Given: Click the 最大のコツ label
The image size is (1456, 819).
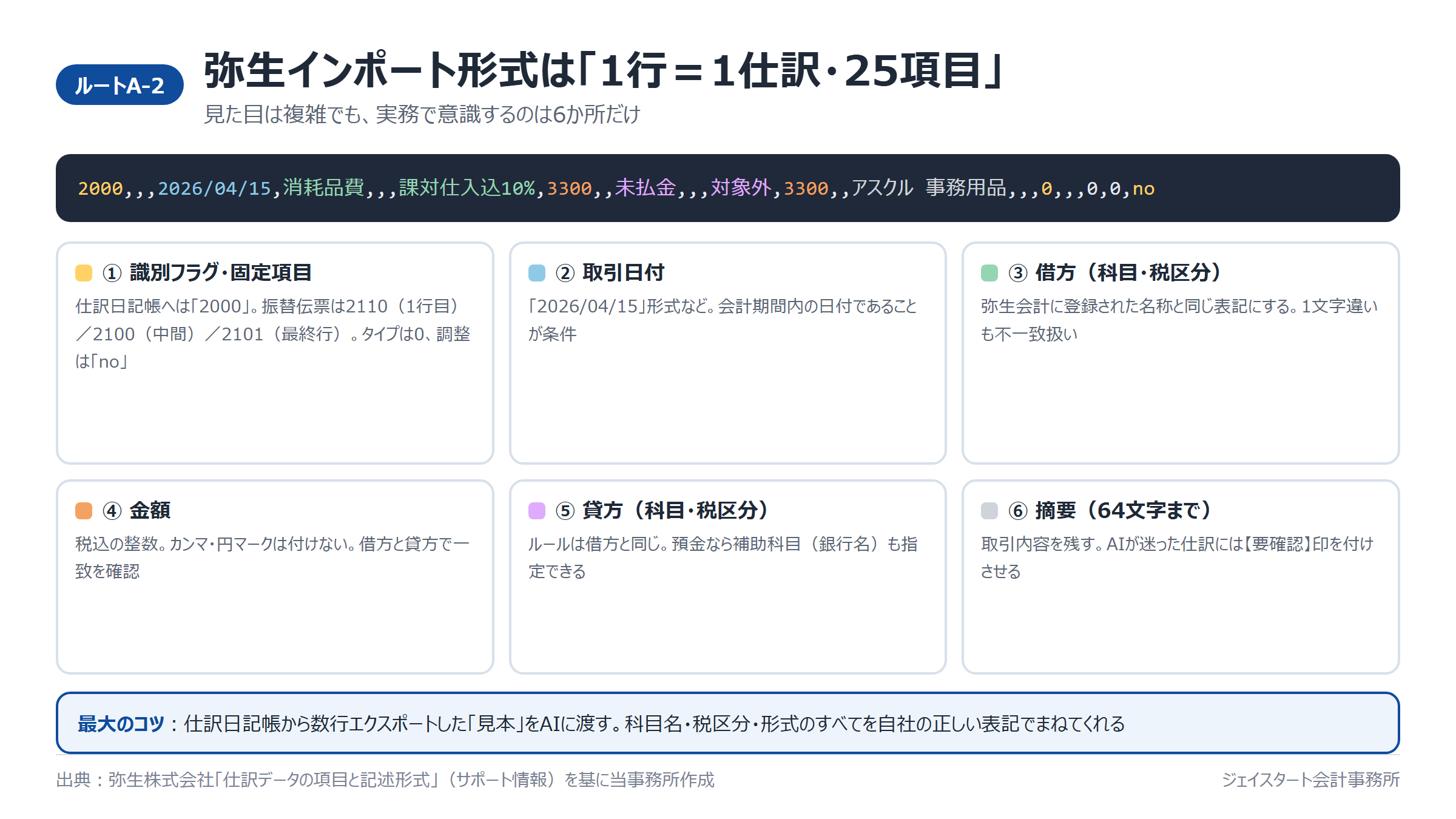Looking at the screenshot, I should point(121,724).
